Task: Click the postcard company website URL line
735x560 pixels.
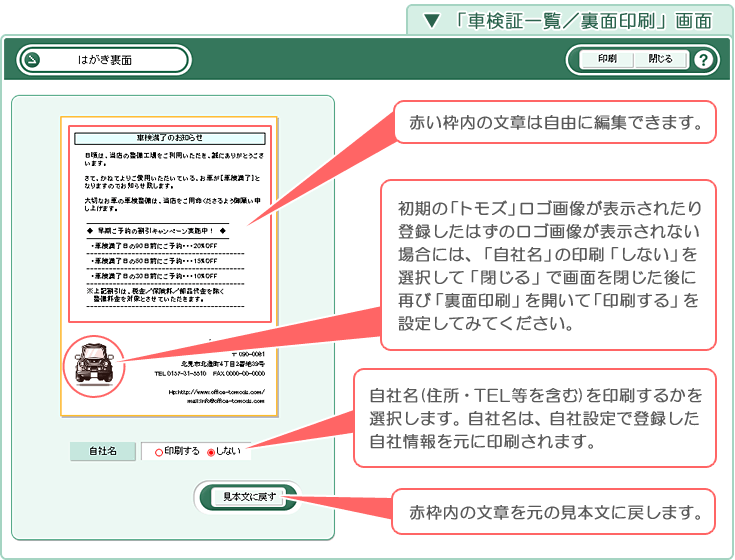Action: point(216,392)
